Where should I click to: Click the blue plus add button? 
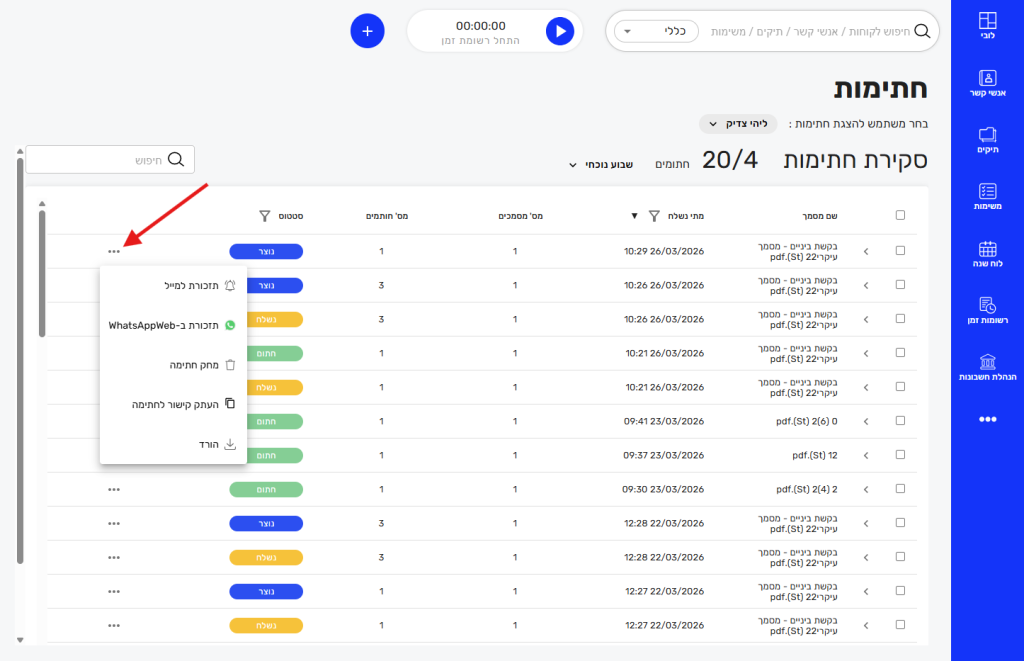tap(367, 31)
